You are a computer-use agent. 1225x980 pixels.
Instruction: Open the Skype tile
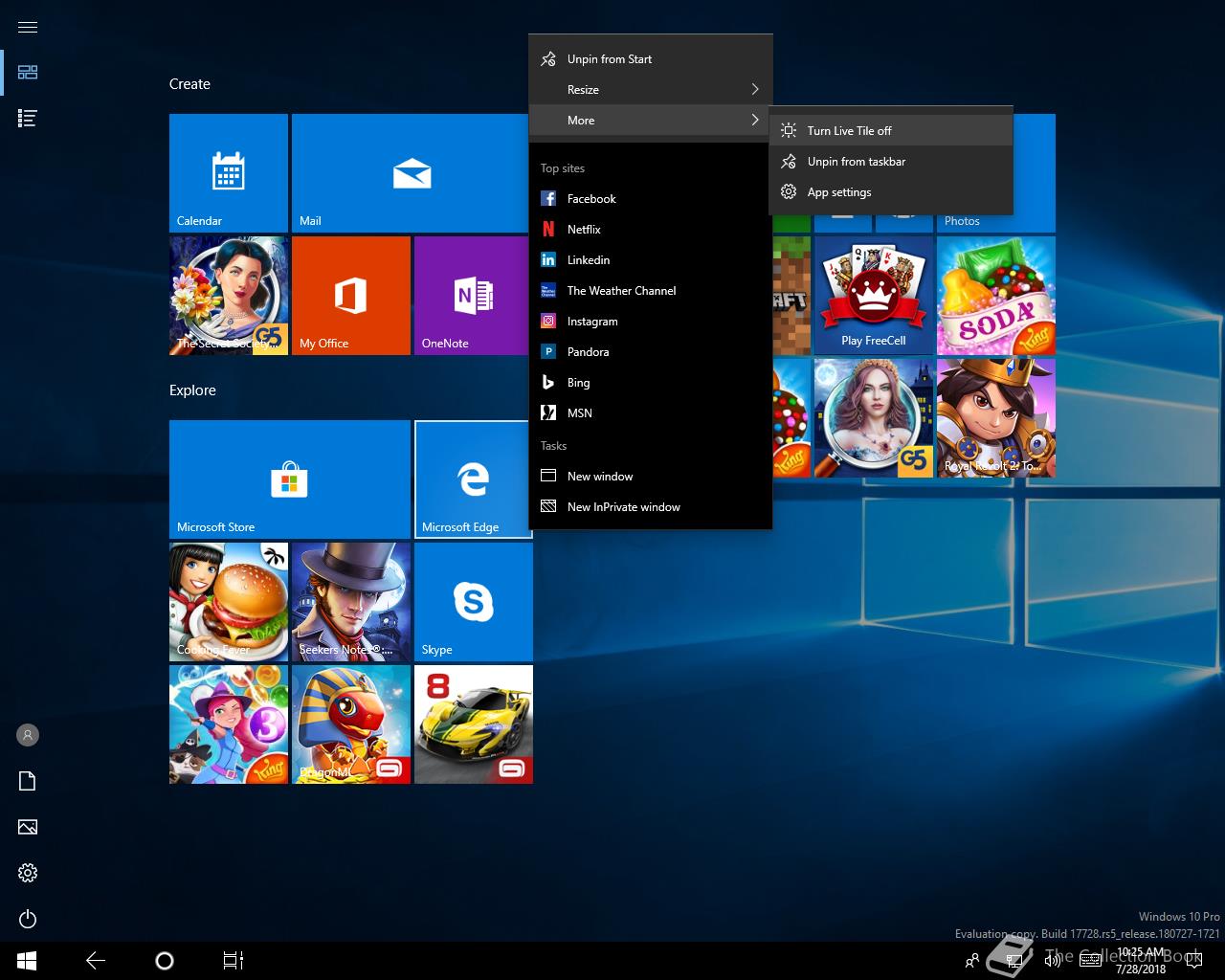[474, 602]
